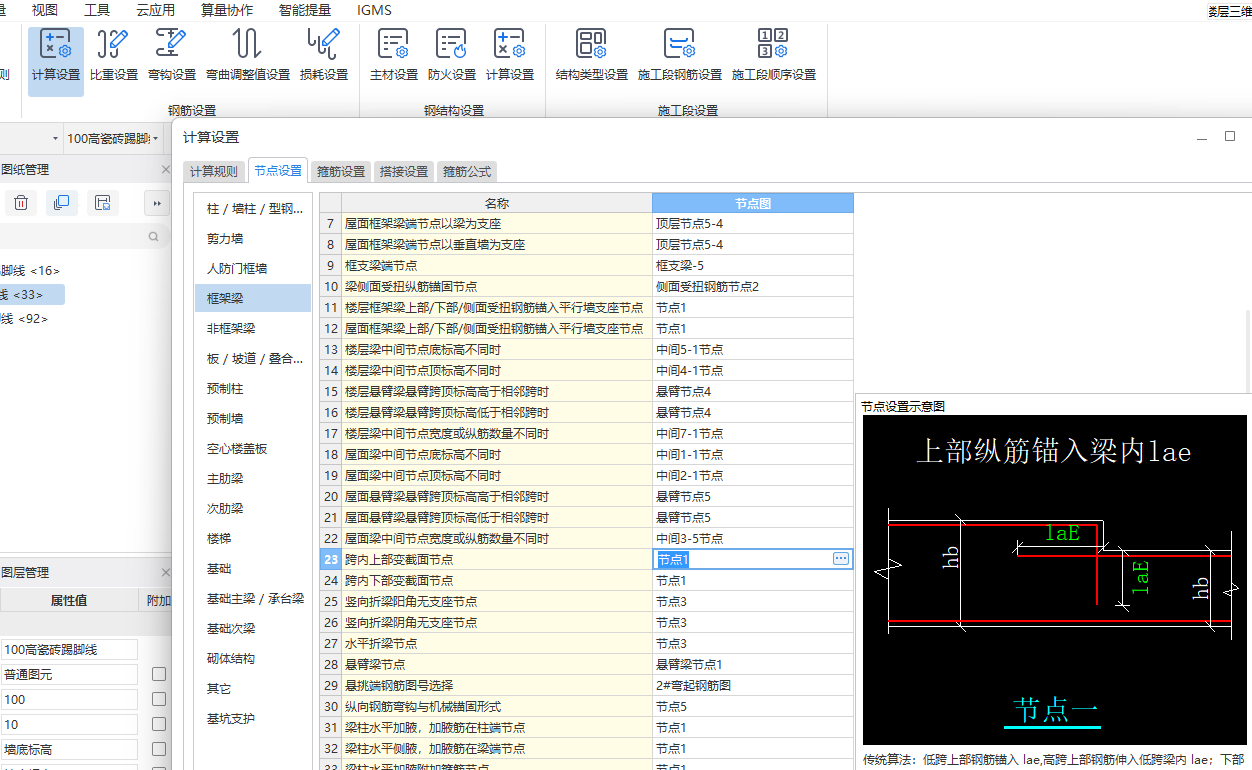
Task: Open the 智能提量 menu
Action: pos(305,10)
